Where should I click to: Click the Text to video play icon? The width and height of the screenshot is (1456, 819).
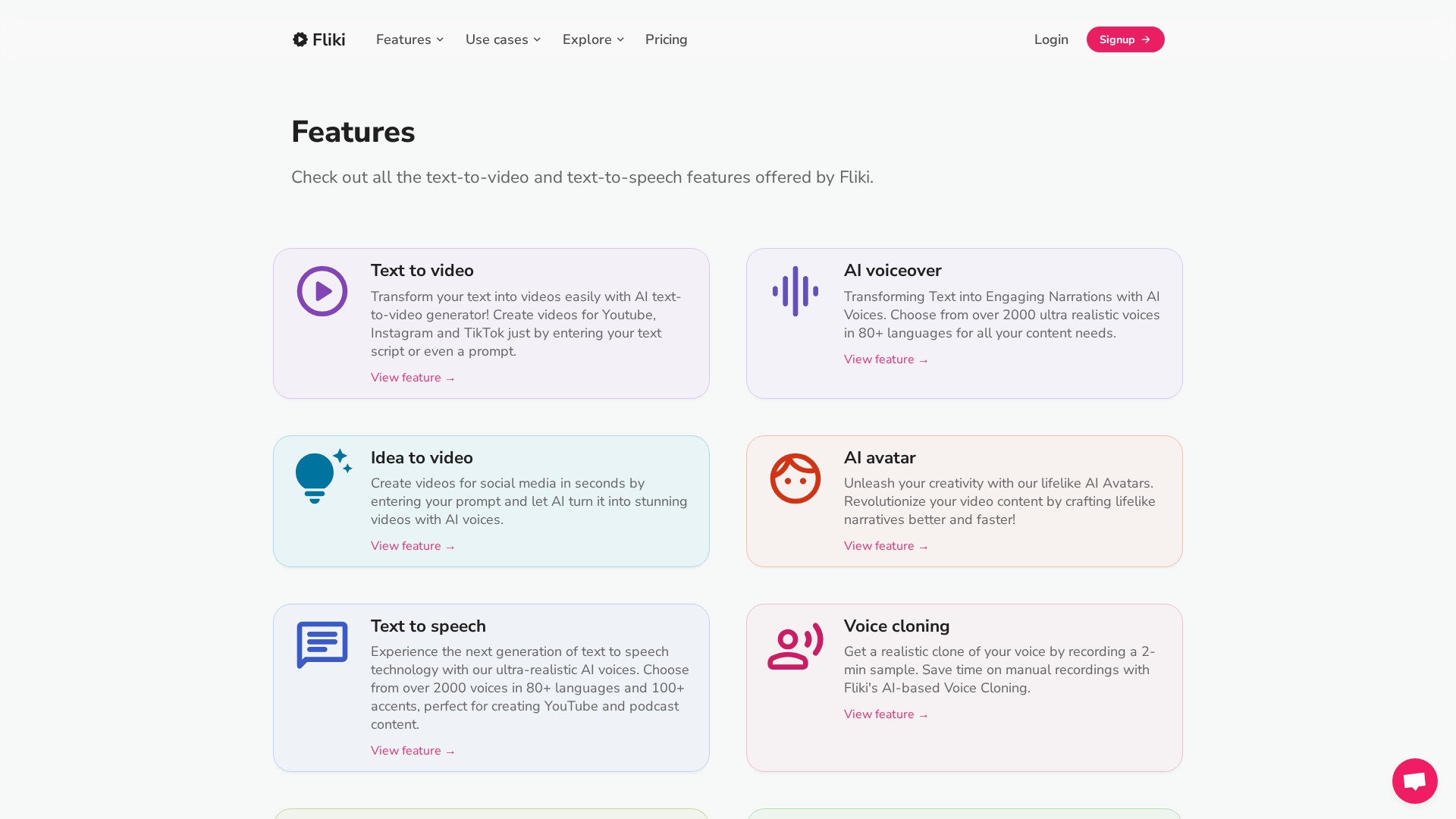322,291
